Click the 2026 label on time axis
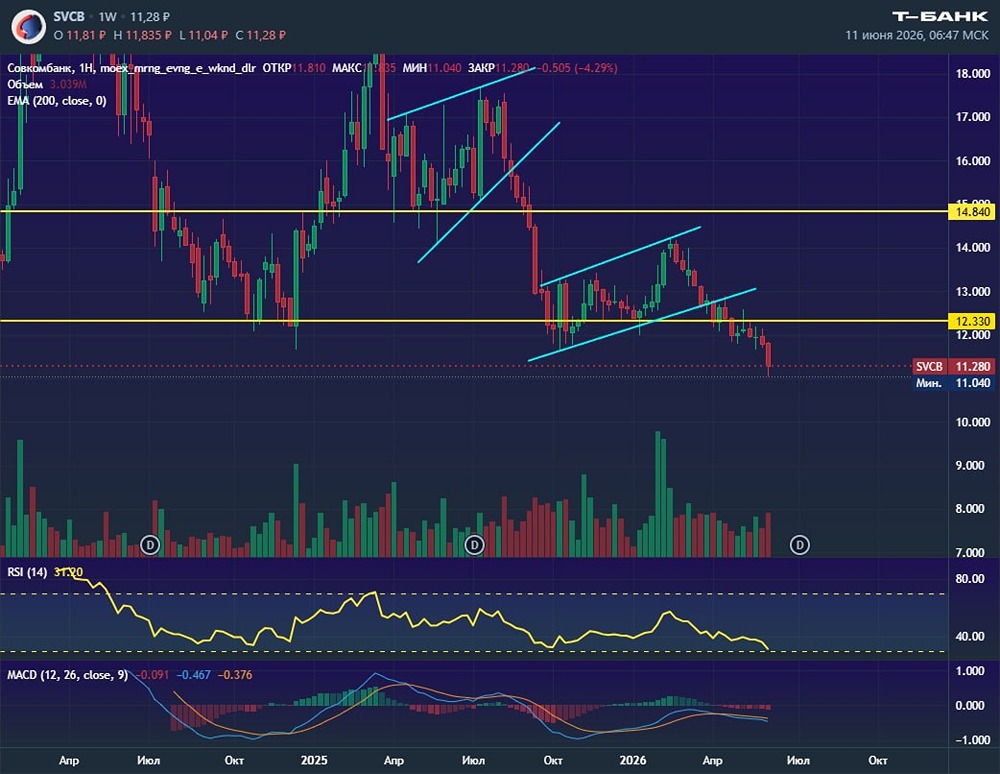 pyautogui.click(x=633, y=760)
